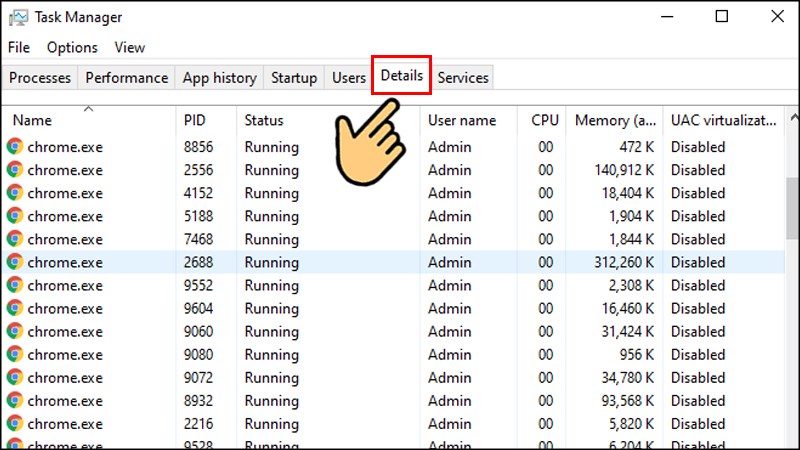Image resolution: width=800 pixels, height=450 pixels.
Task: Select memory value 34,780 K
Action: click(x=628, y=378)
